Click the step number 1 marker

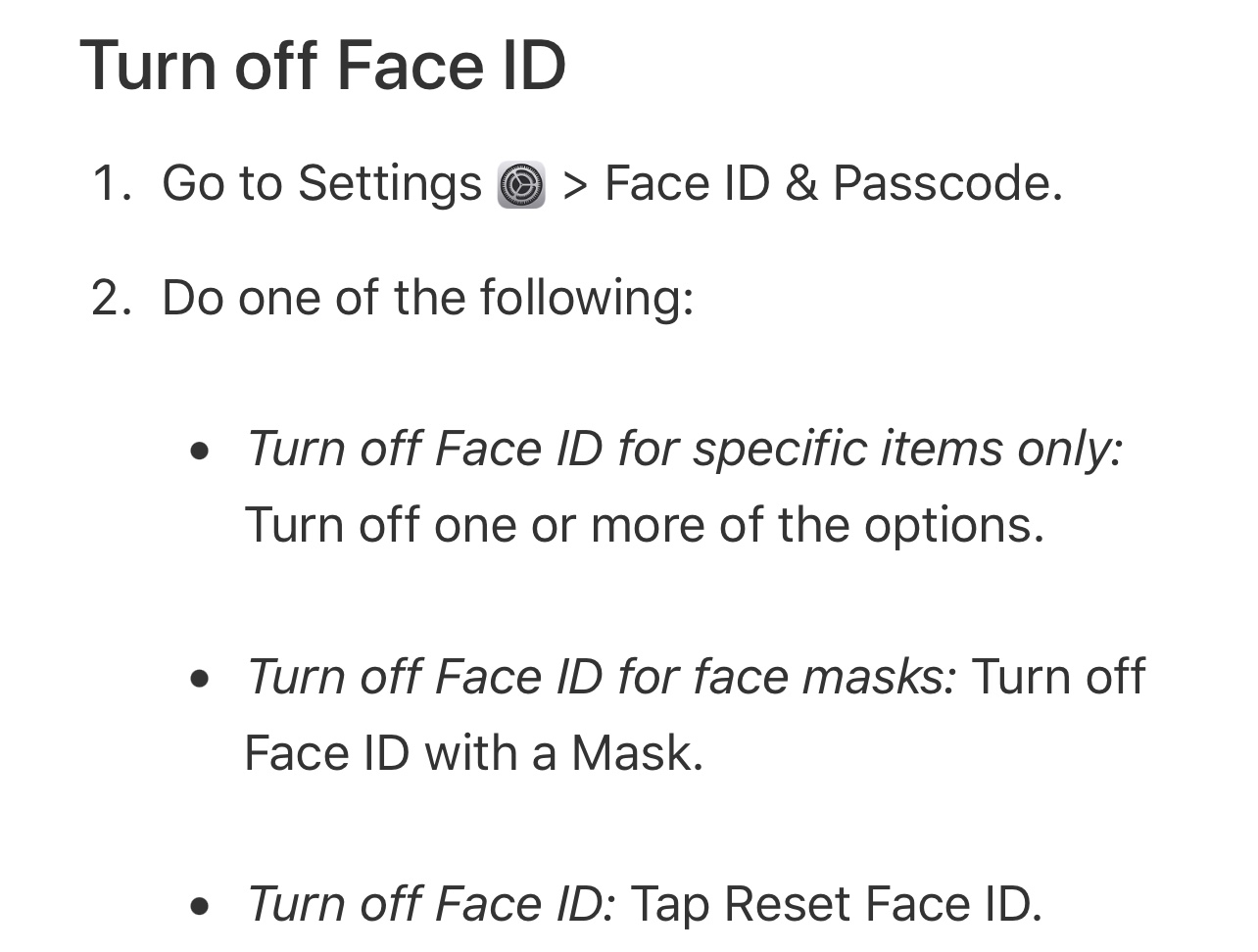pos(110,184)
